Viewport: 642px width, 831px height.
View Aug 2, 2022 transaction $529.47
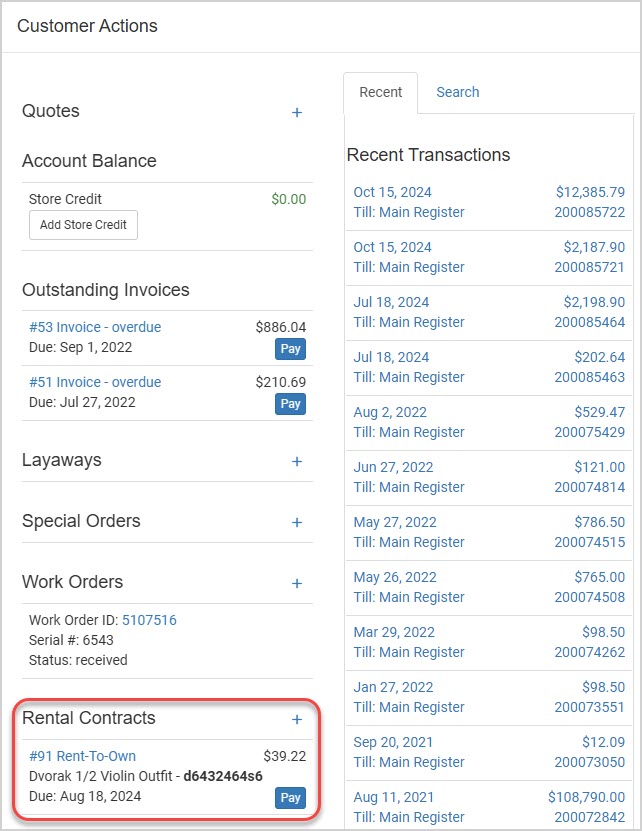pyautogui.click(x=489, y=422)
